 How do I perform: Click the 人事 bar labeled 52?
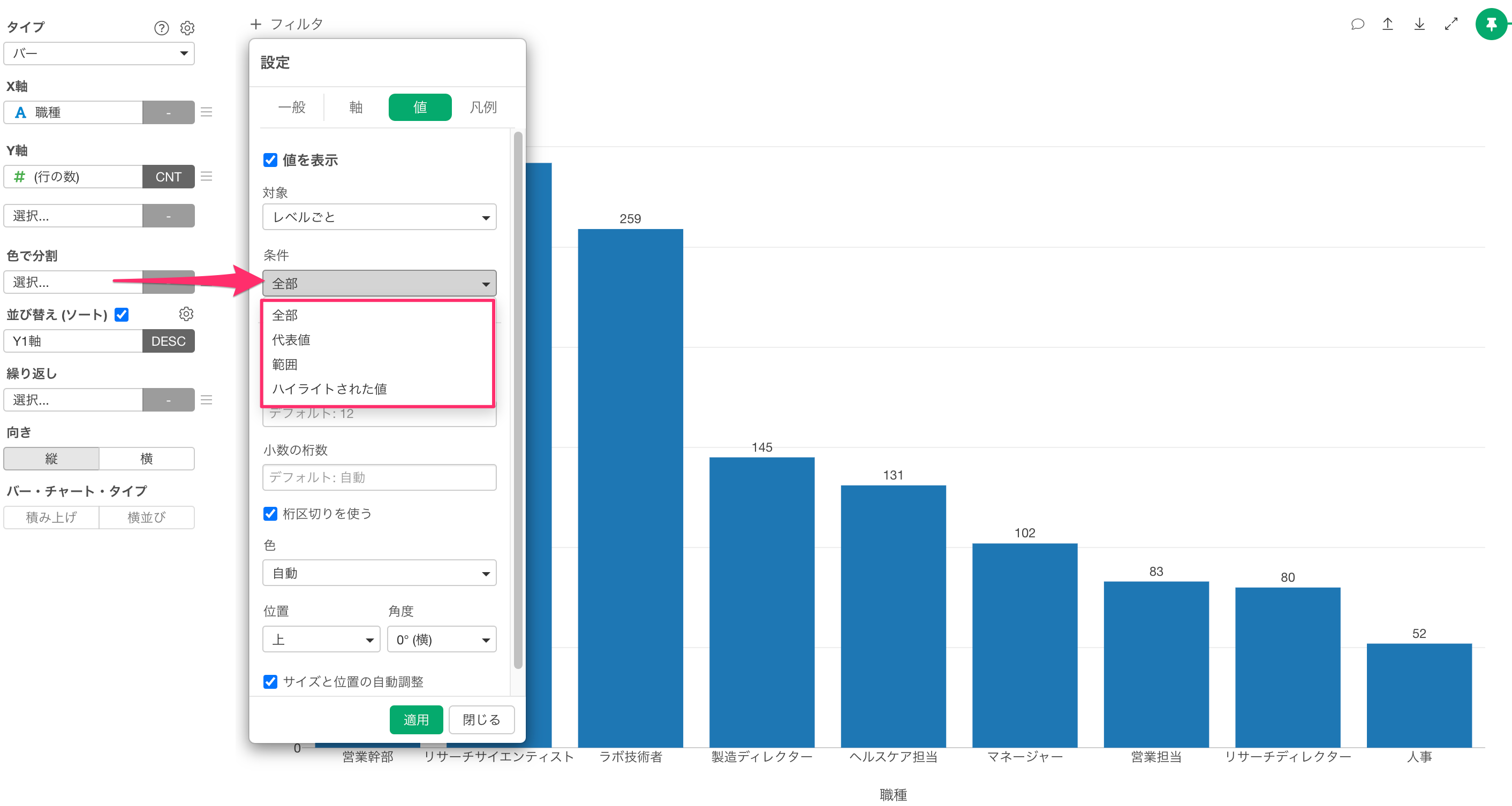1419,695
